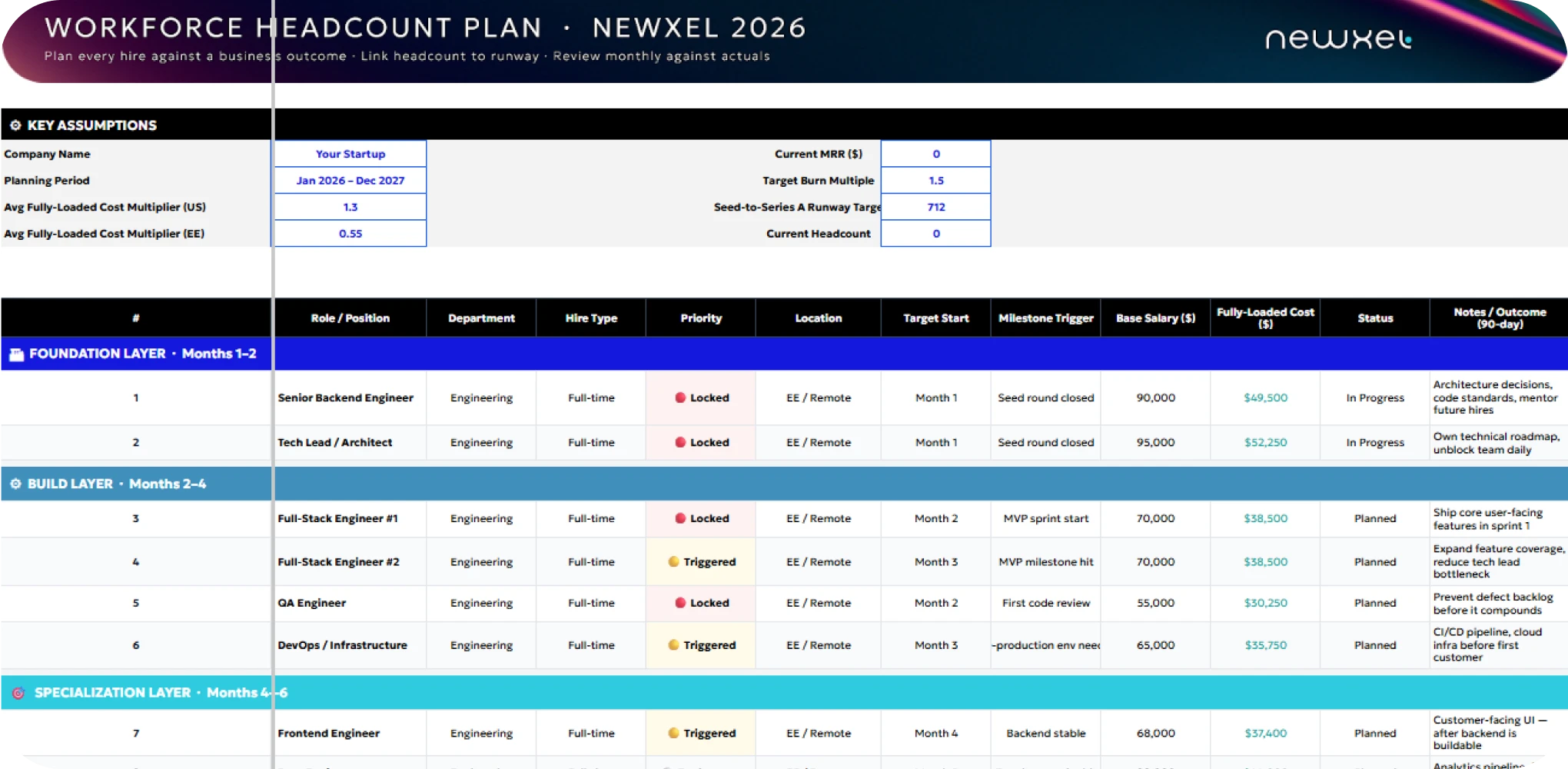The image size is (1568, 769).
Task: Click the 'Base Salary ($)' column header
Action: (1156, 318)
